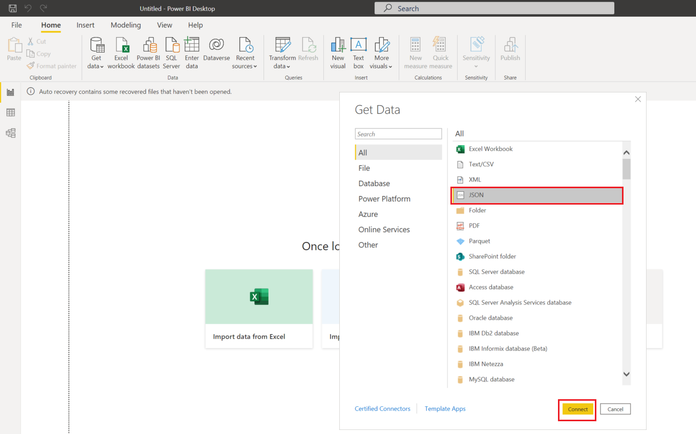Select SharePoint folder in connector list
Viewport: 696px width, 434px height.
[x=537, y=256]
